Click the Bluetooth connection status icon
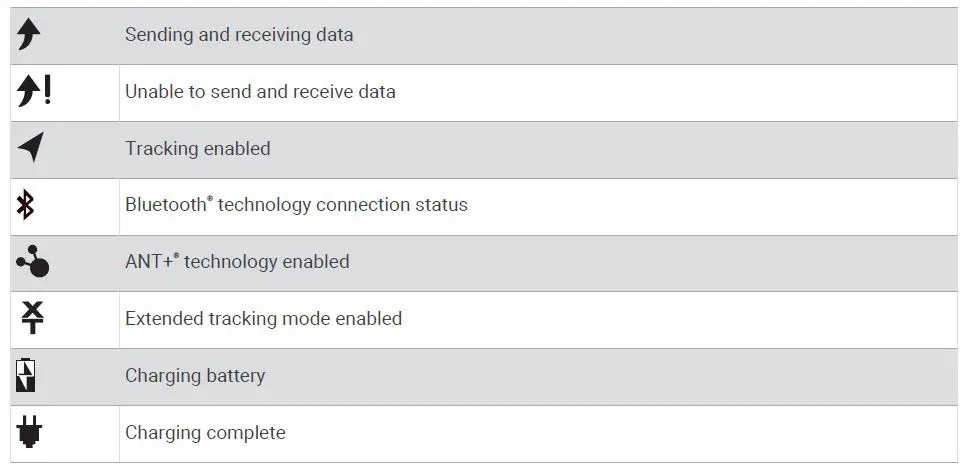 click(26, 205)
